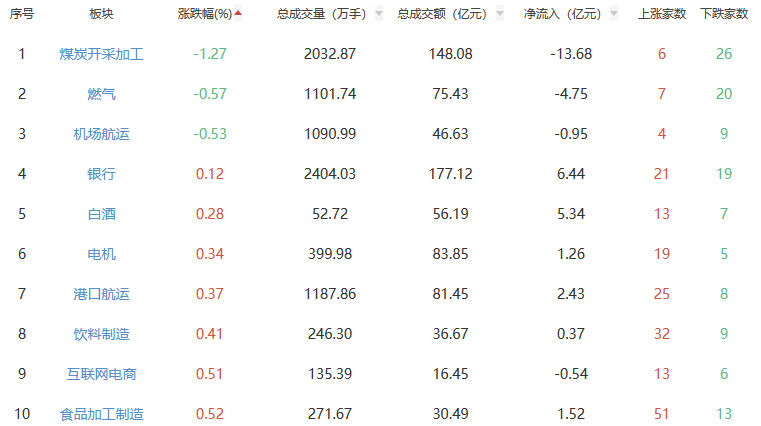Go to the 电机 sector page
Image resolution: width=761 pixels, height=426 pixels.
click(x=101, y=254)
